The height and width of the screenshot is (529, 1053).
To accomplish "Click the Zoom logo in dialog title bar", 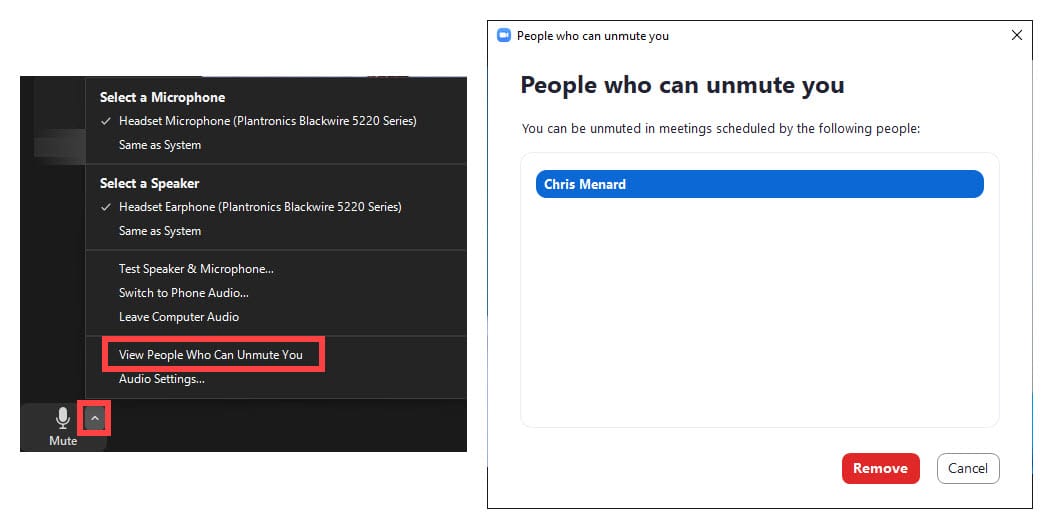I will pyautogui.click(x=504, y=35).
